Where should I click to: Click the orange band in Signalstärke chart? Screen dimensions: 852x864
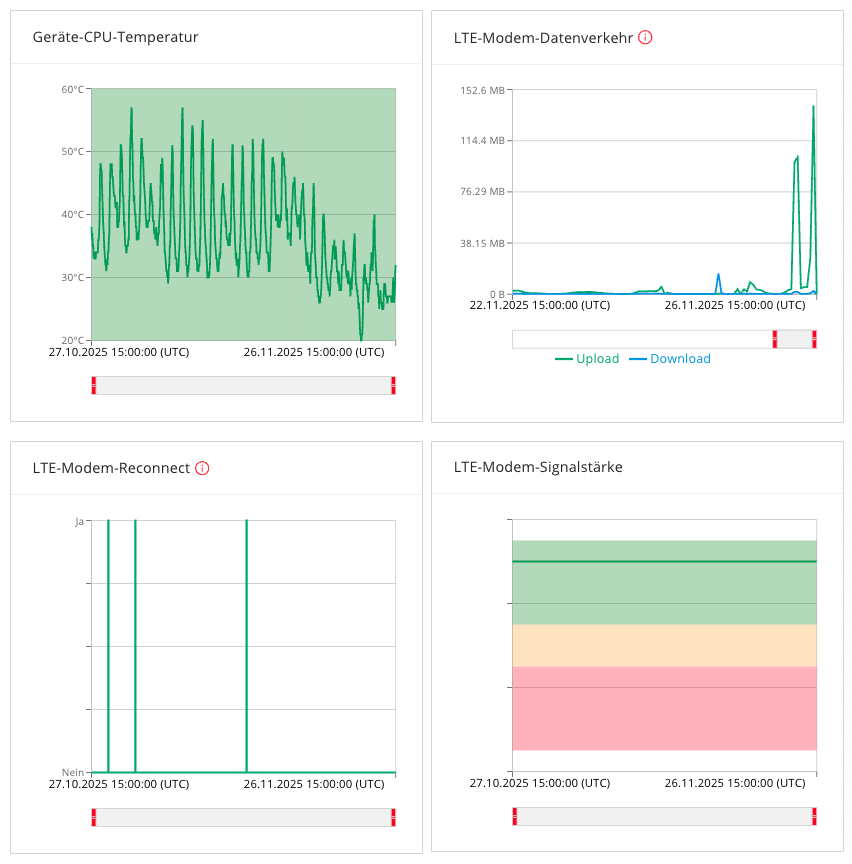pyautogui.click(x=665, y=645)
